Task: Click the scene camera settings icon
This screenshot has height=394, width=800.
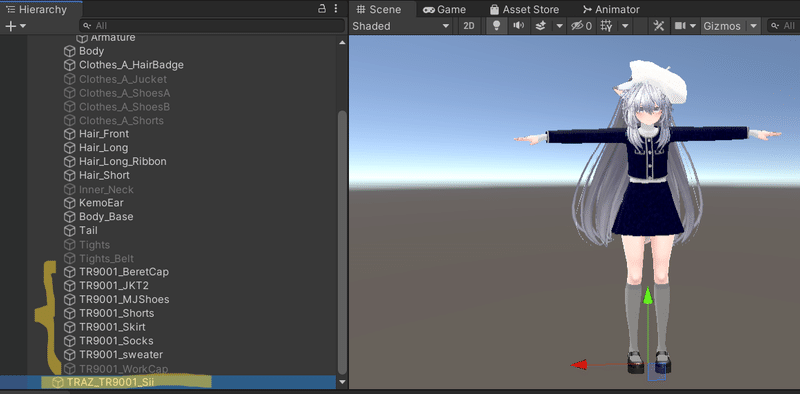Action: click(680, 26)
